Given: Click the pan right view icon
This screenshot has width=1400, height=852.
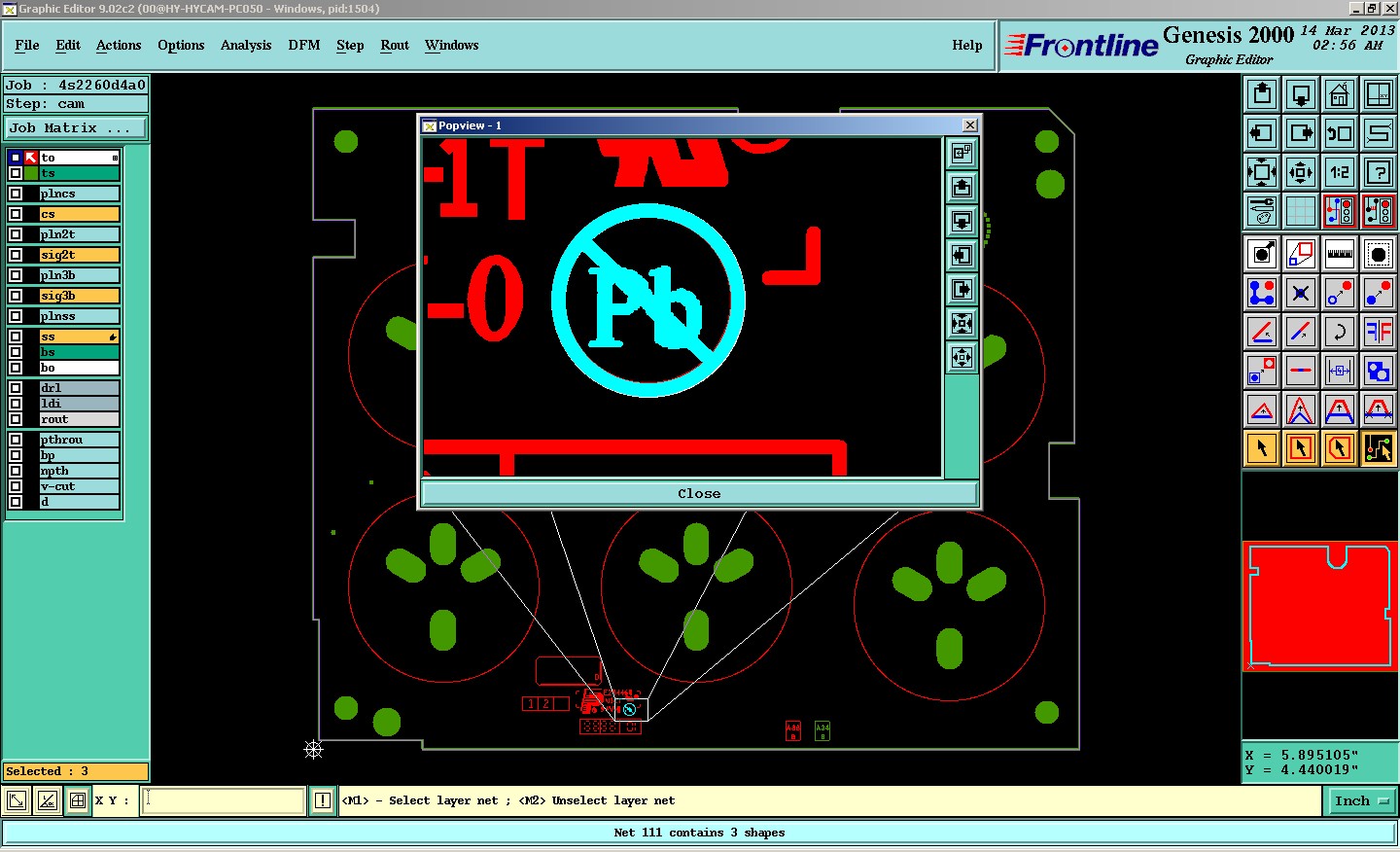Looking at the screenshot, I should point(1301,133).
